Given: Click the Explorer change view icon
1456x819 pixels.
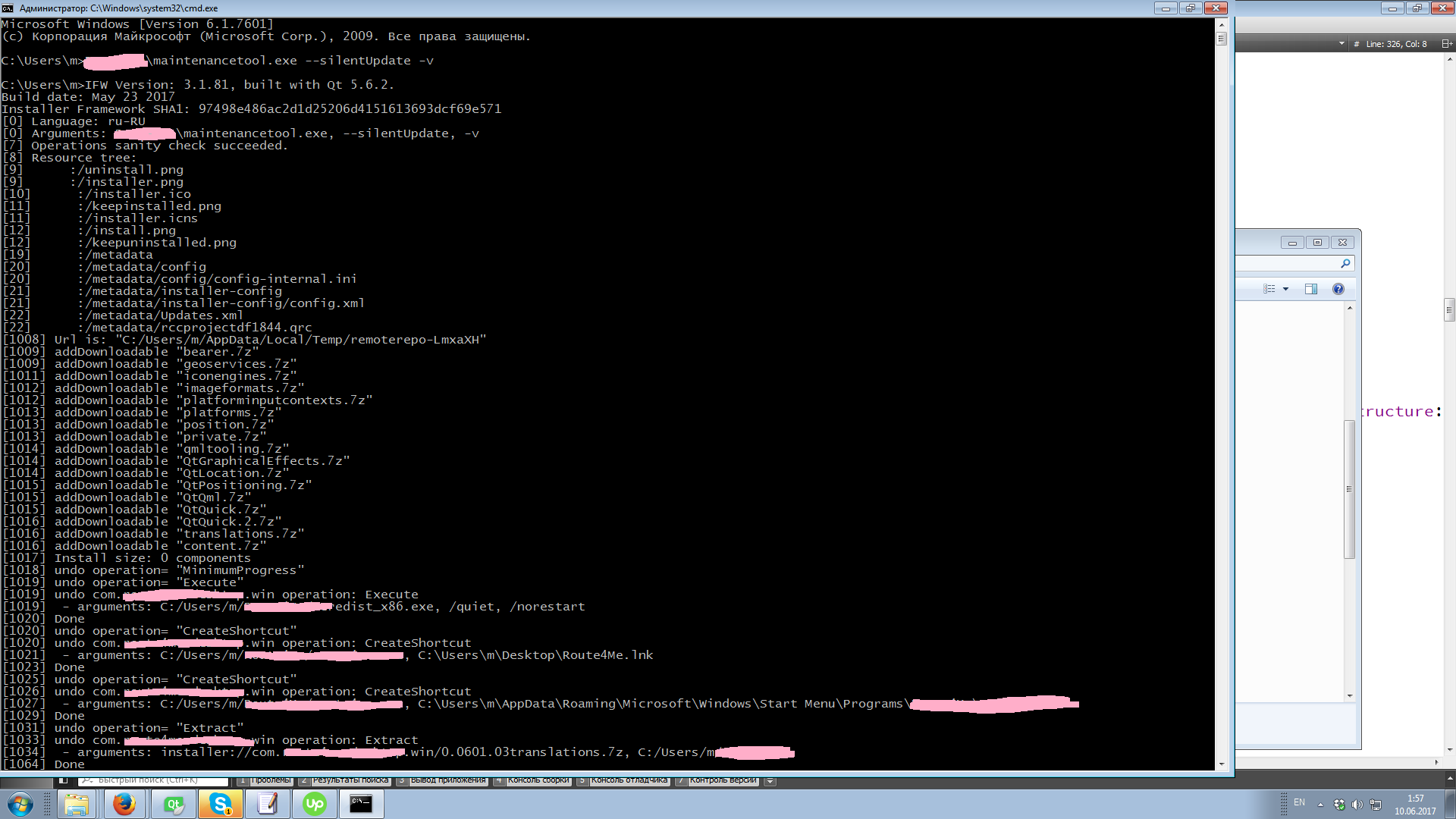Looking at the screenshot, I should pyautogui.click(x=1269, y=289).
